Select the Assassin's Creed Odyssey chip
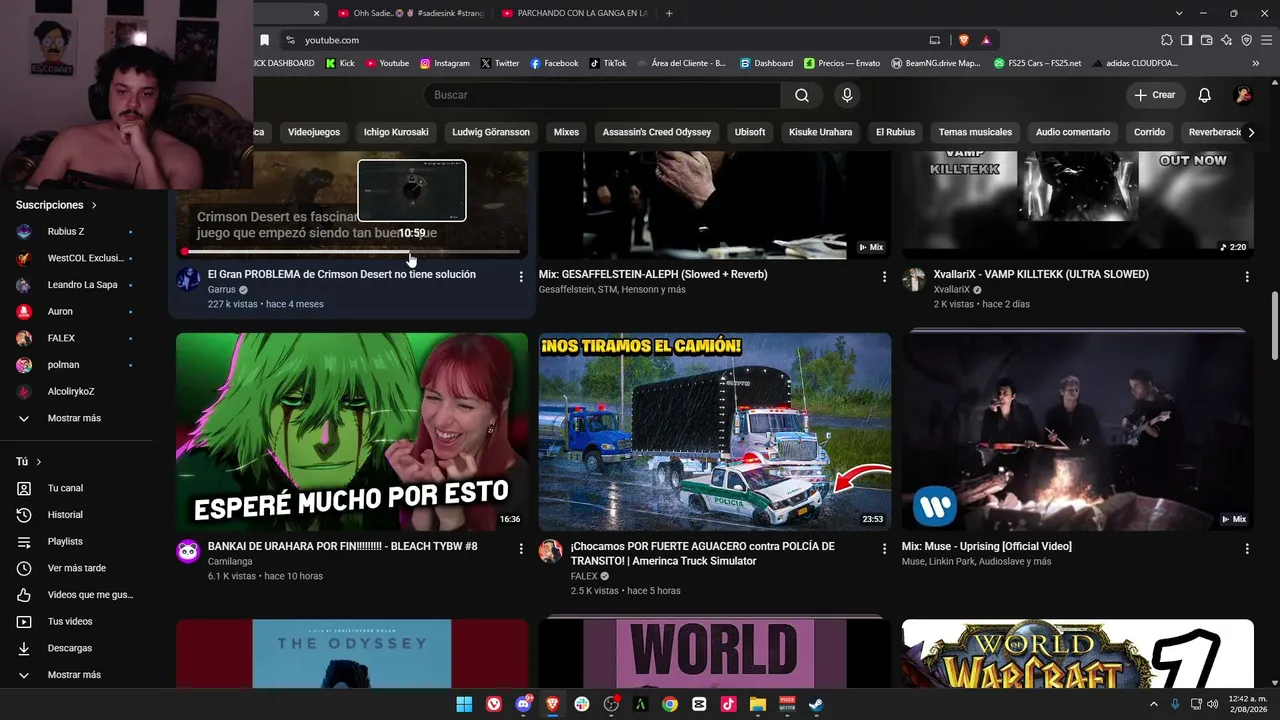Screen dimensions: 1280x720 tap(657, 132)
